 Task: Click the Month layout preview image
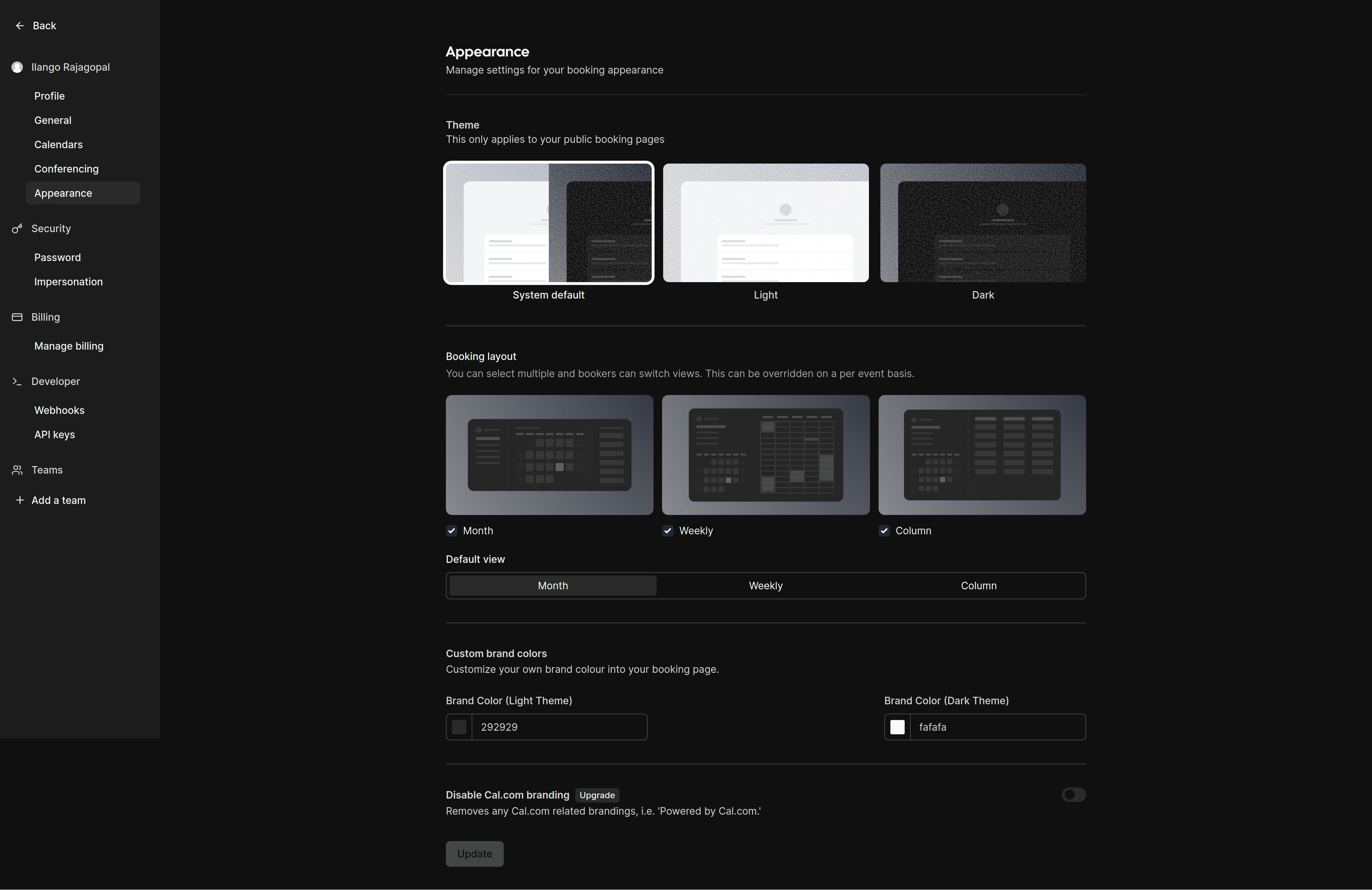coord(550,455)
